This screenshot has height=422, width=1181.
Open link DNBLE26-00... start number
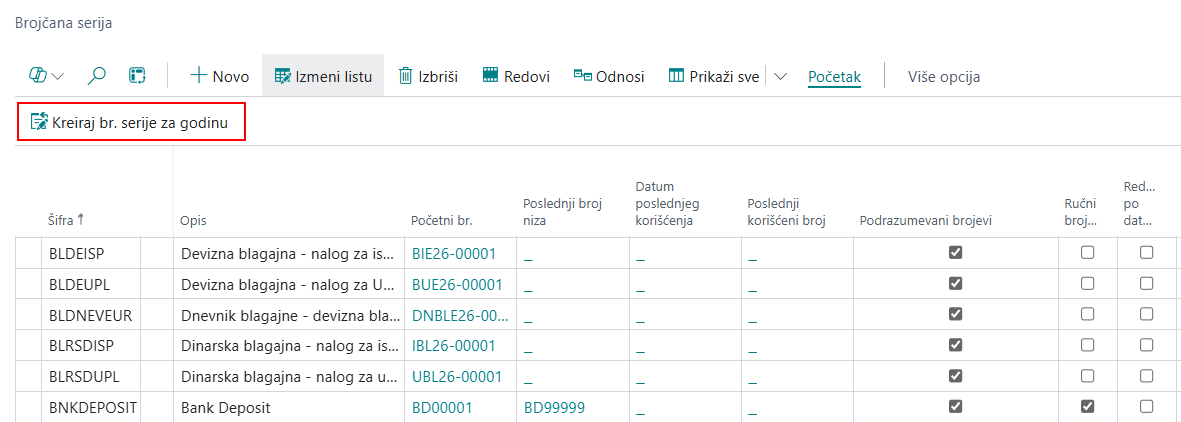point(460,315)
